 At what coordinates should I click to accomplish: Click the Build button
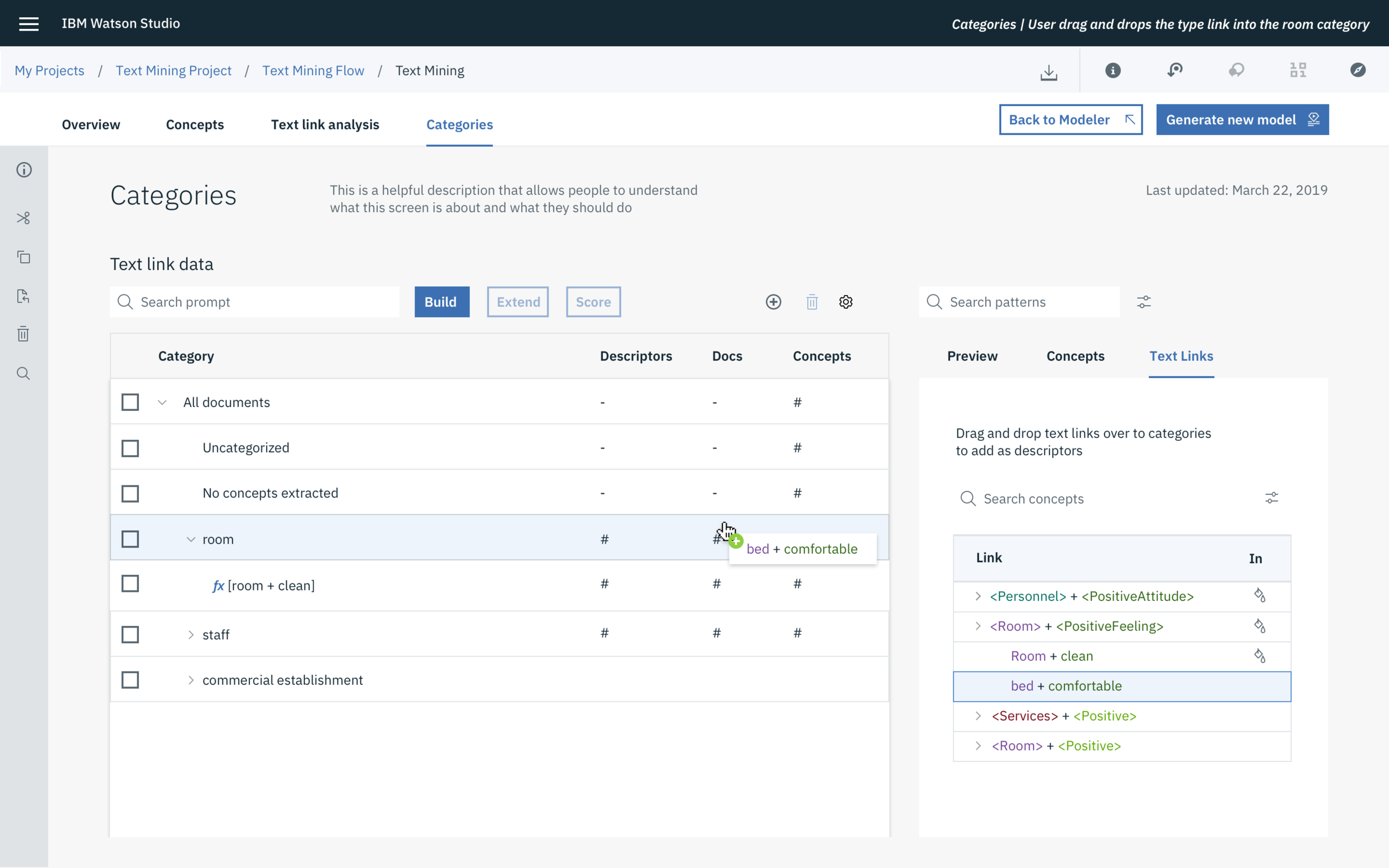(442, 302)
